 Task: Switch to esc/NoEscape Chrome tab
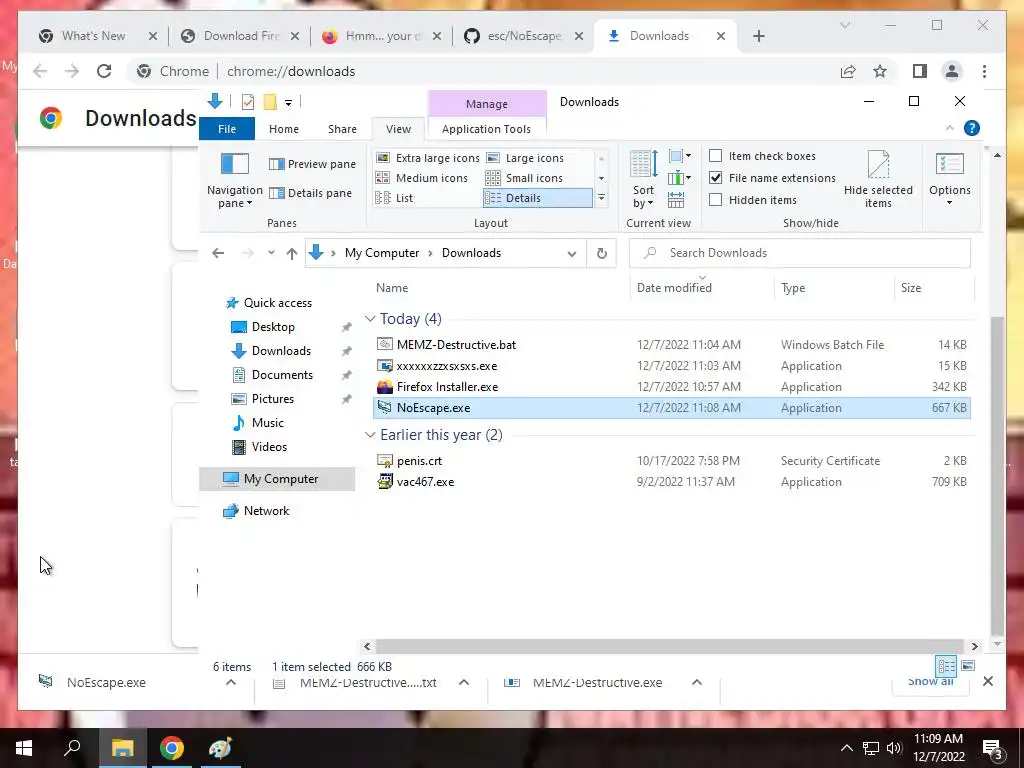coord(523,36)
